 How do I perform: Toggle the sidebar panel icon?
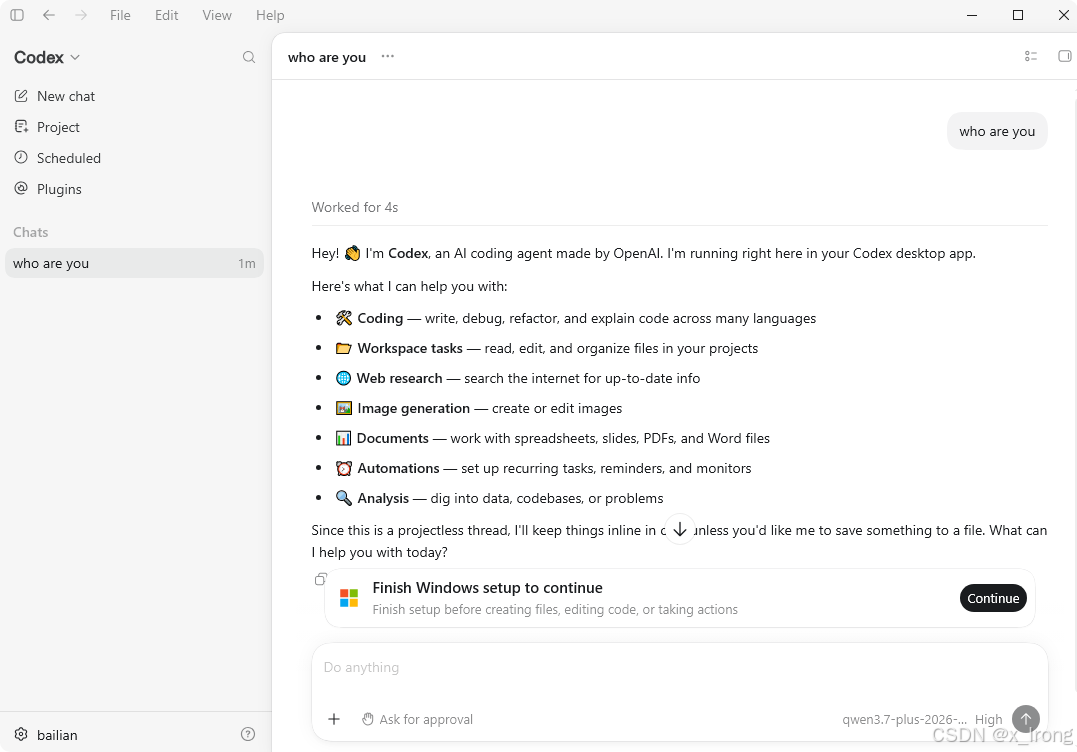(17, 15)
